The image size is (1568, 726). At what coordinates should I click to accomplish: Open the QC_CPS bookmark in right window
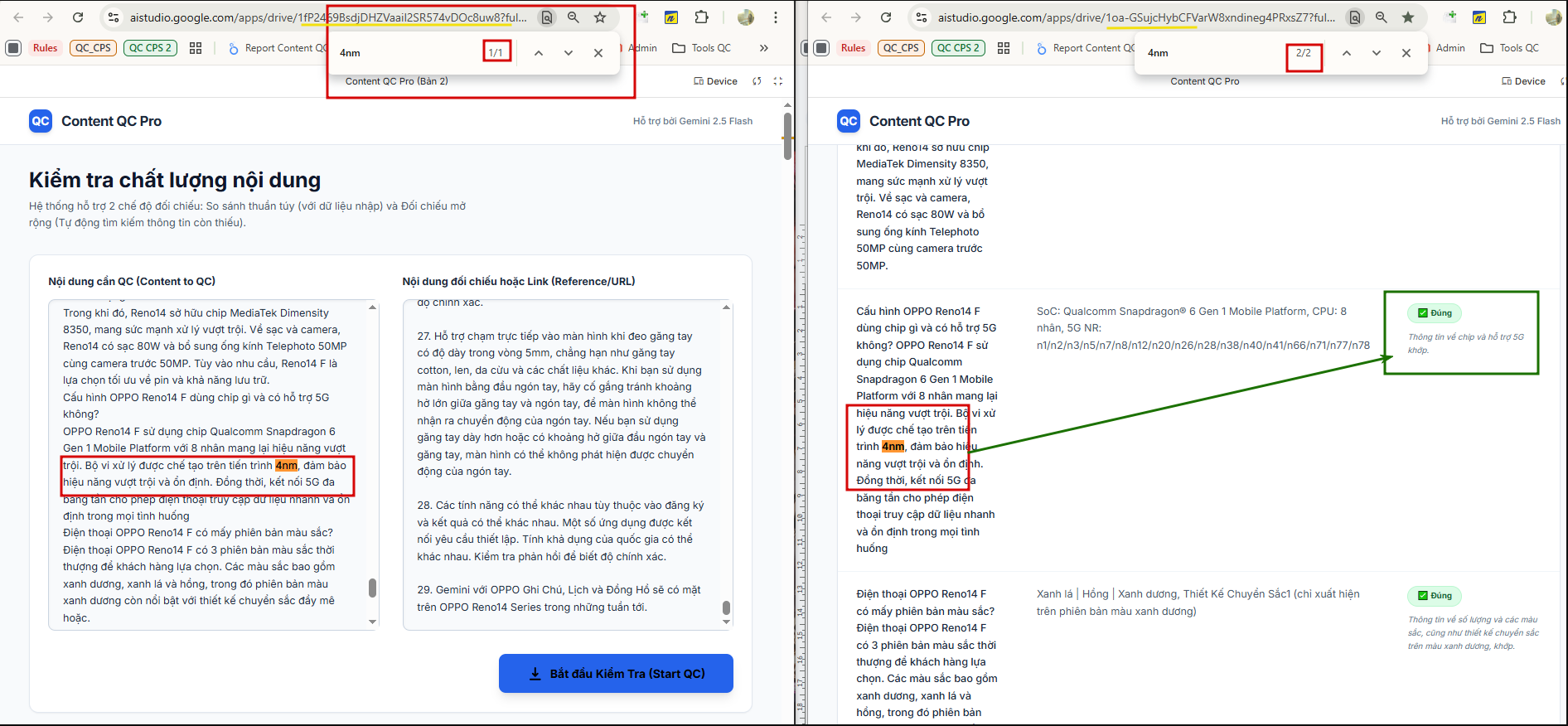click(901, 48)
